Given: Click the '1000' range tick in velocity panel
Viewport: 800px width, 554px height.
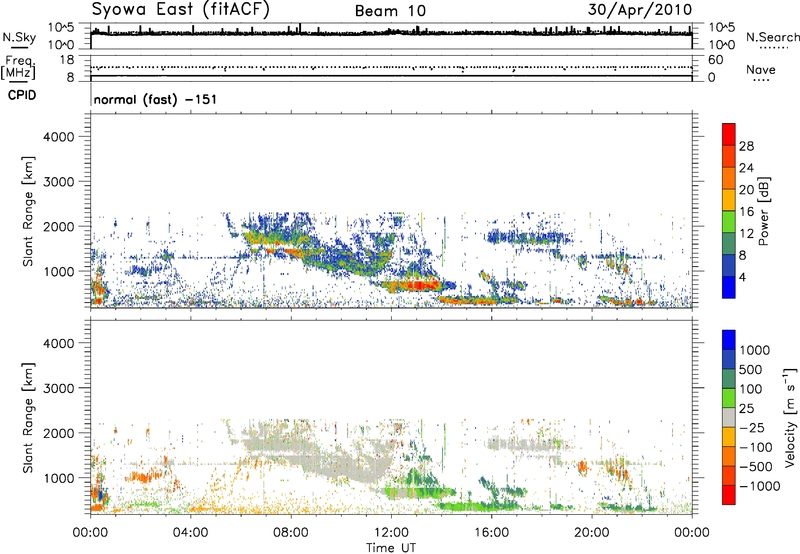Looking at the screenshot, I should (59, 478).
